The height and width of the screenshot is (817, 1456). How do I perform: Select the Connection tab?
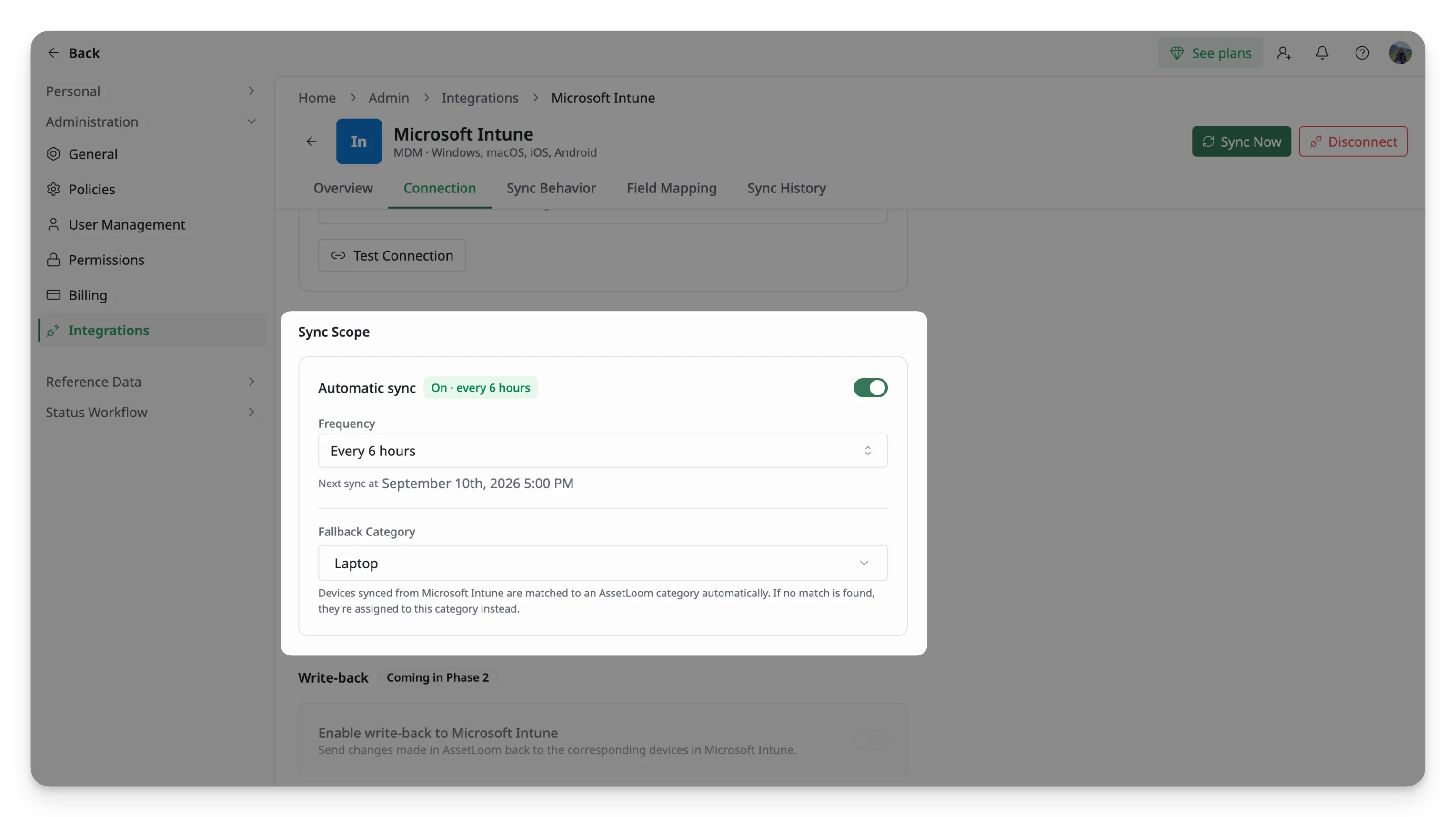(439, 188)
